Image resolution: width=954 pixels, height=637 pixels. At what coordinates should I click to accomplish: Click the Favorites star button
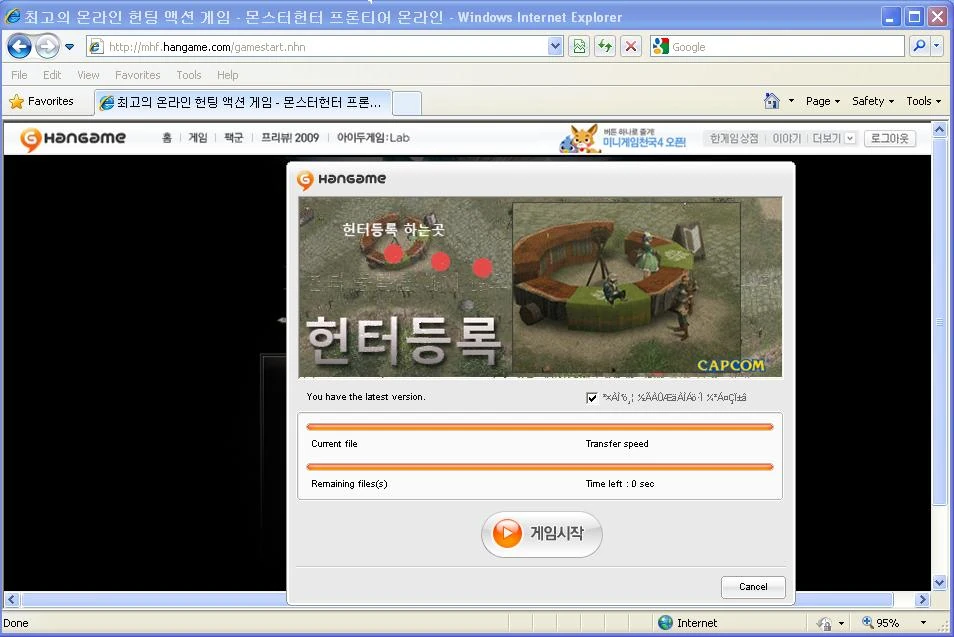pyautogui.click(x=41, y=102)
